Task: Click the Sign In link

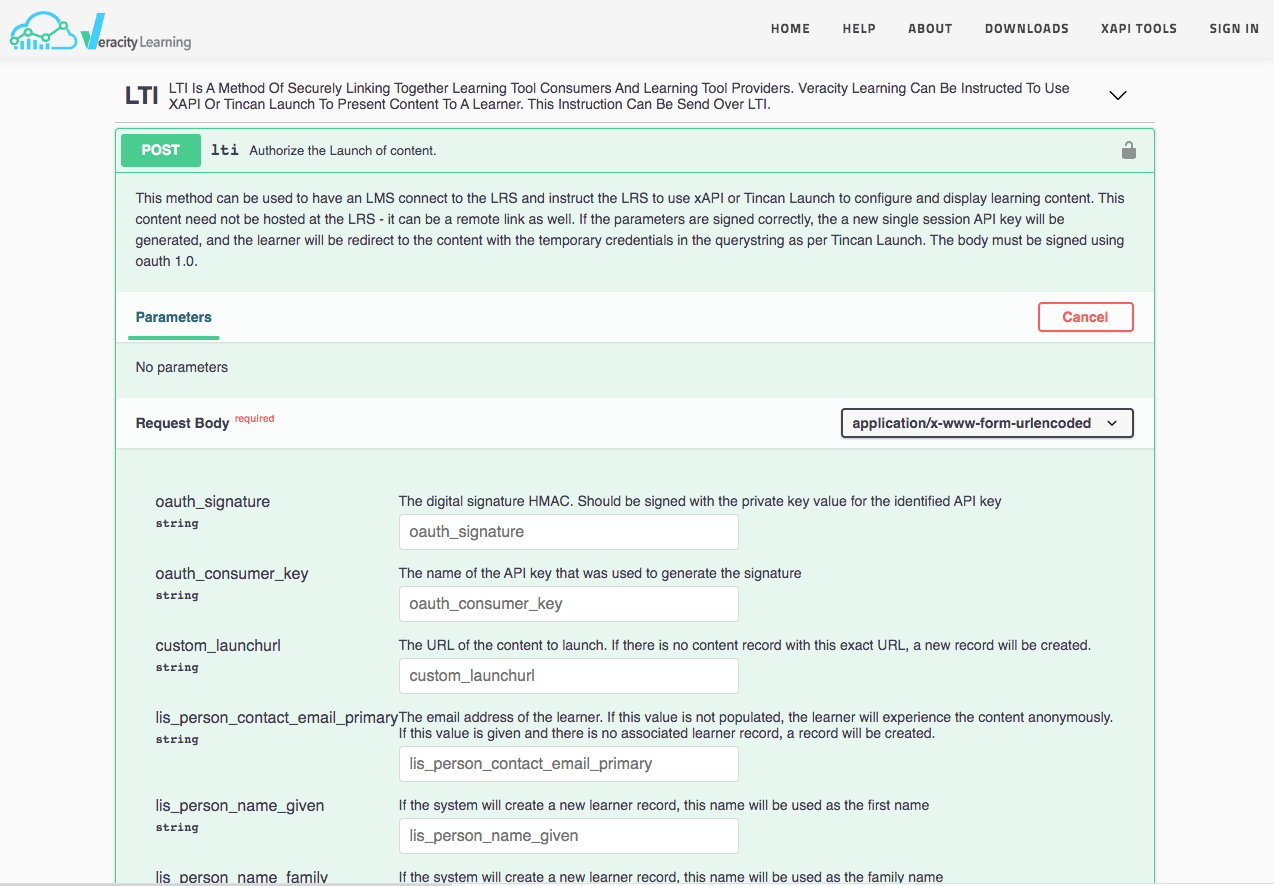Action: pos(1234,29)
